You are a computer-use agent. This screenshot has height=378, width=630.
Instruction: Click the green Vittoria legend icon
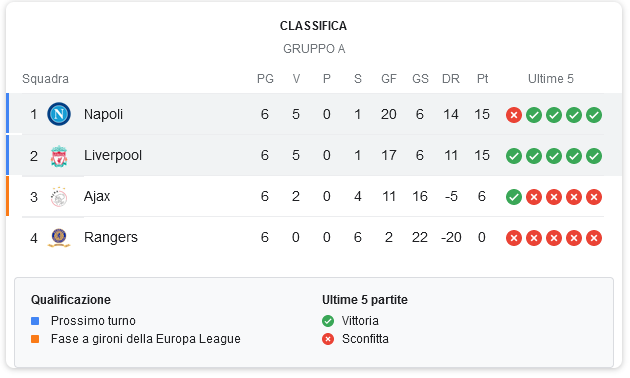(x=328, y=321)
